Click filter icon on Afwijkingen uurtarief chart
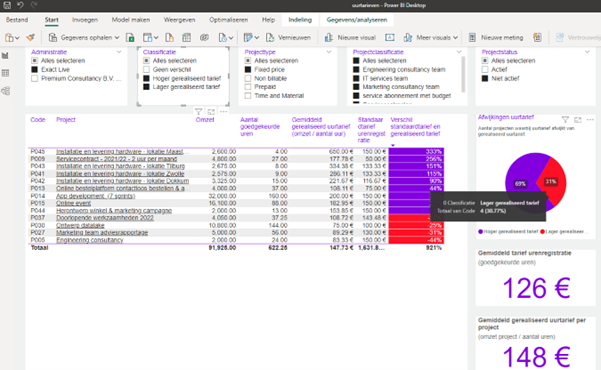Screen dimensions: 601x370 coord(565,120)
